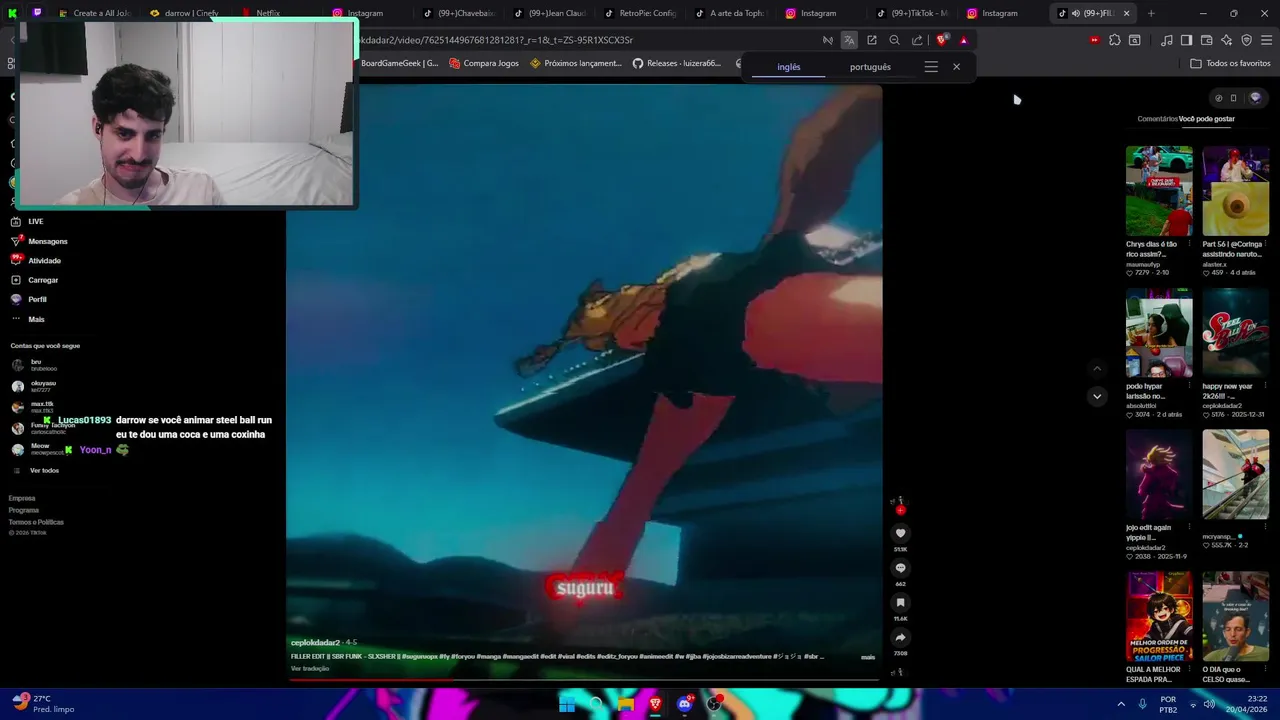The height and width of the screenshot is (720, 1280).
Task: Select 'português' in translate popup
Action: [870, 67]
